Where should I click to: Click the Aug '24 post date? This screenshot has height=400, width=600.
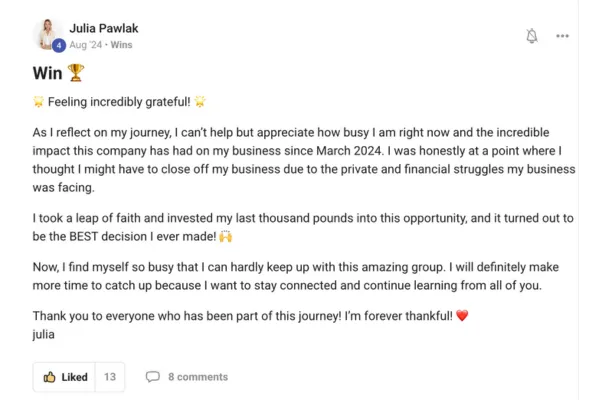pos(86,45)
